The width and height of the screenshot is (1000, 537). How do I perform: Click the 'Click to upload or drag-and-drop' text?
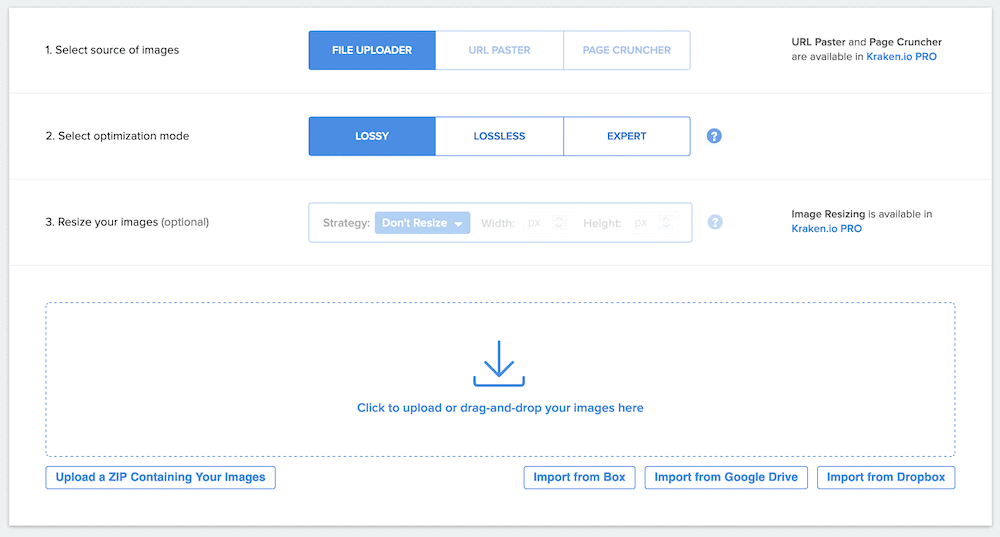pos(500,408)
